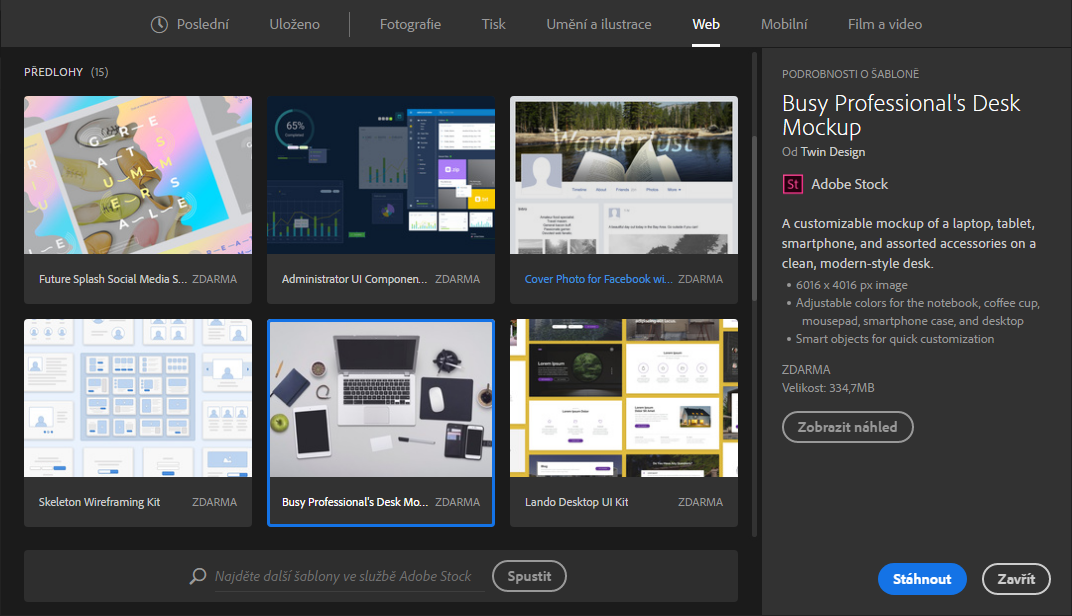Click the Skeleton Wireframing Kit title
1072x616 pixels.
click(x=99, y=502)
